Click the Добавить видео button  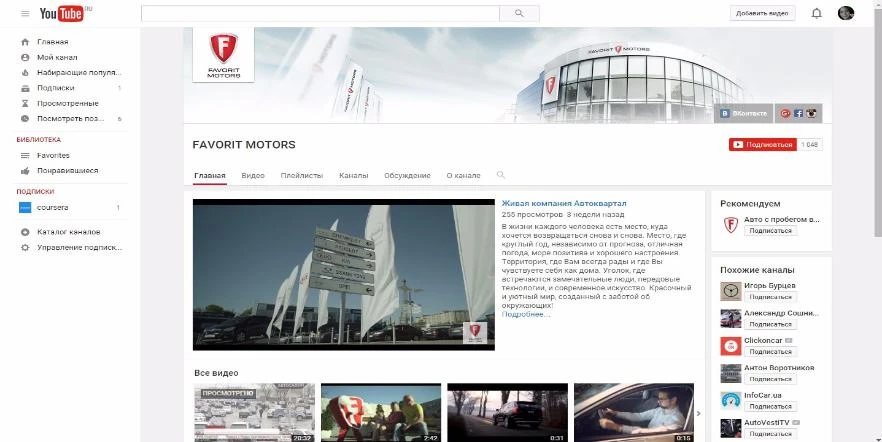click(763, 13)
